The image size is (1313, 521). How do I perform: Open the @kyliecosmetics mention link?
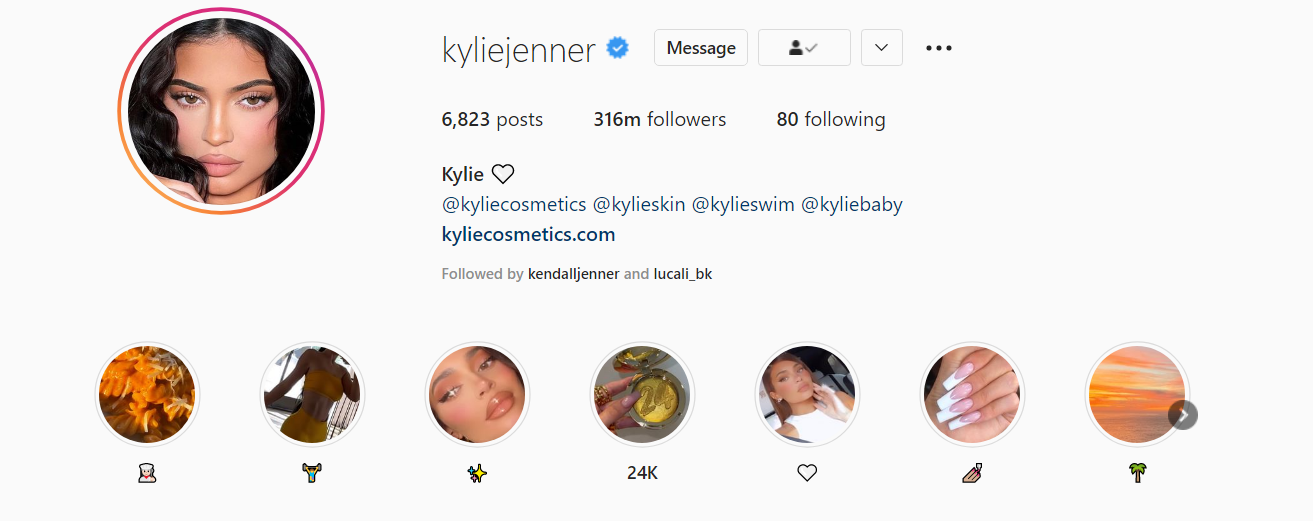click(x=514, y=205)
